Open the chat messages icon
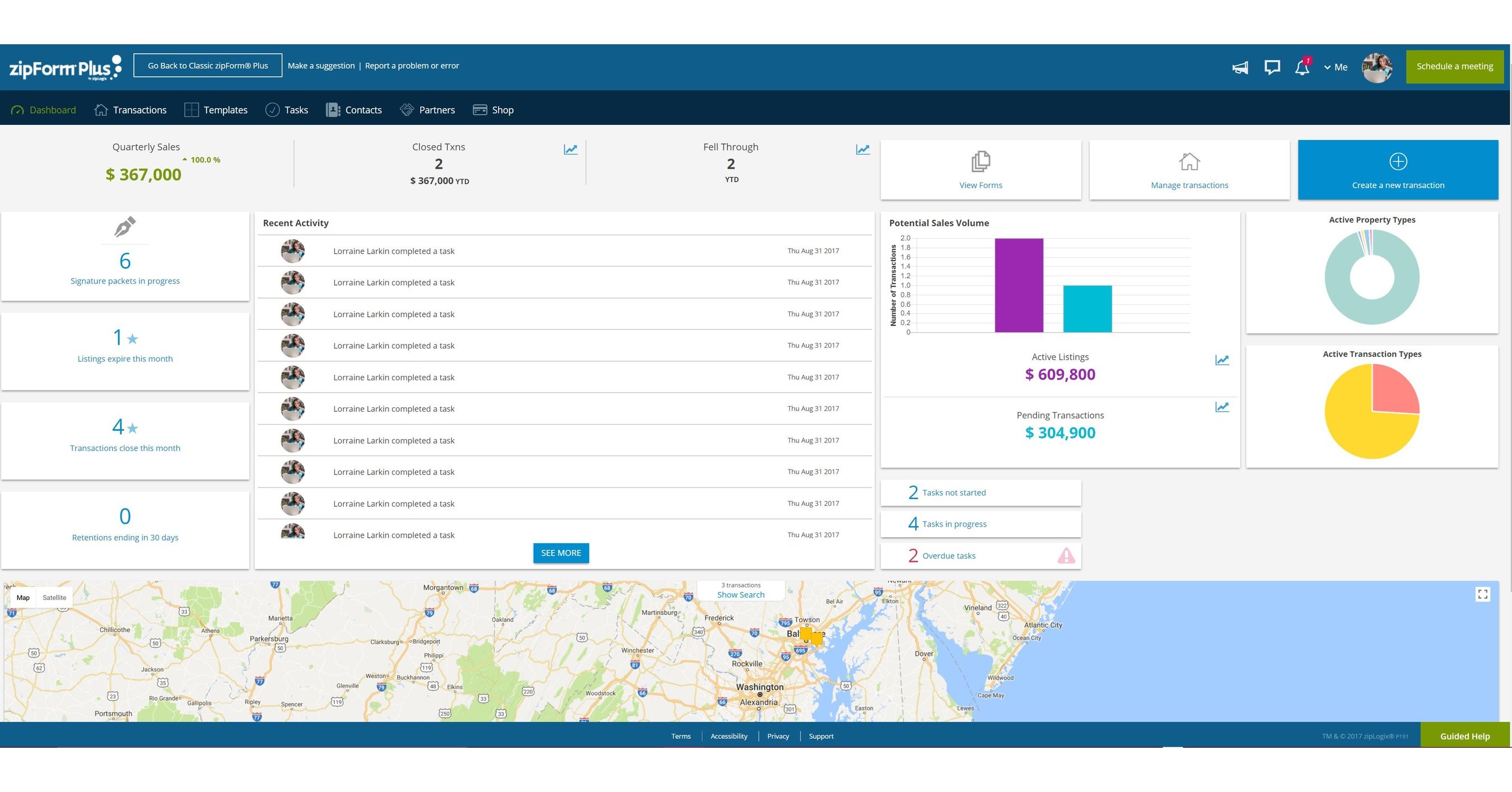The height and width of the screenshot is (792, 1512). coord(1271,67)
